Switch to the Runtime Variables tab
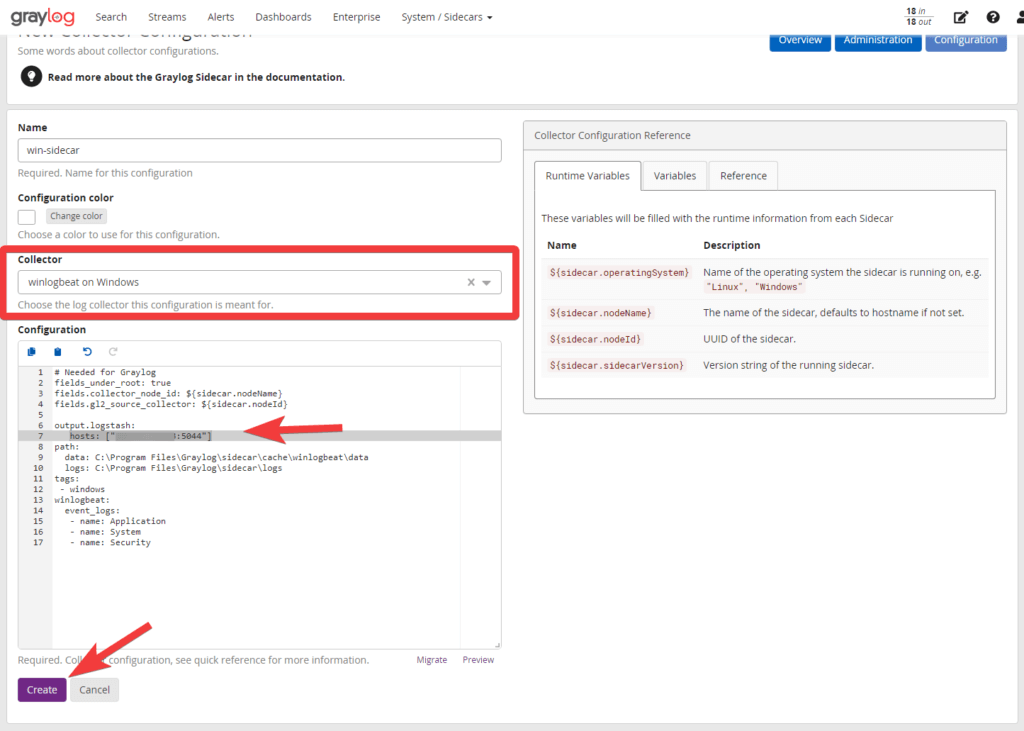 [x=588, y=176]
